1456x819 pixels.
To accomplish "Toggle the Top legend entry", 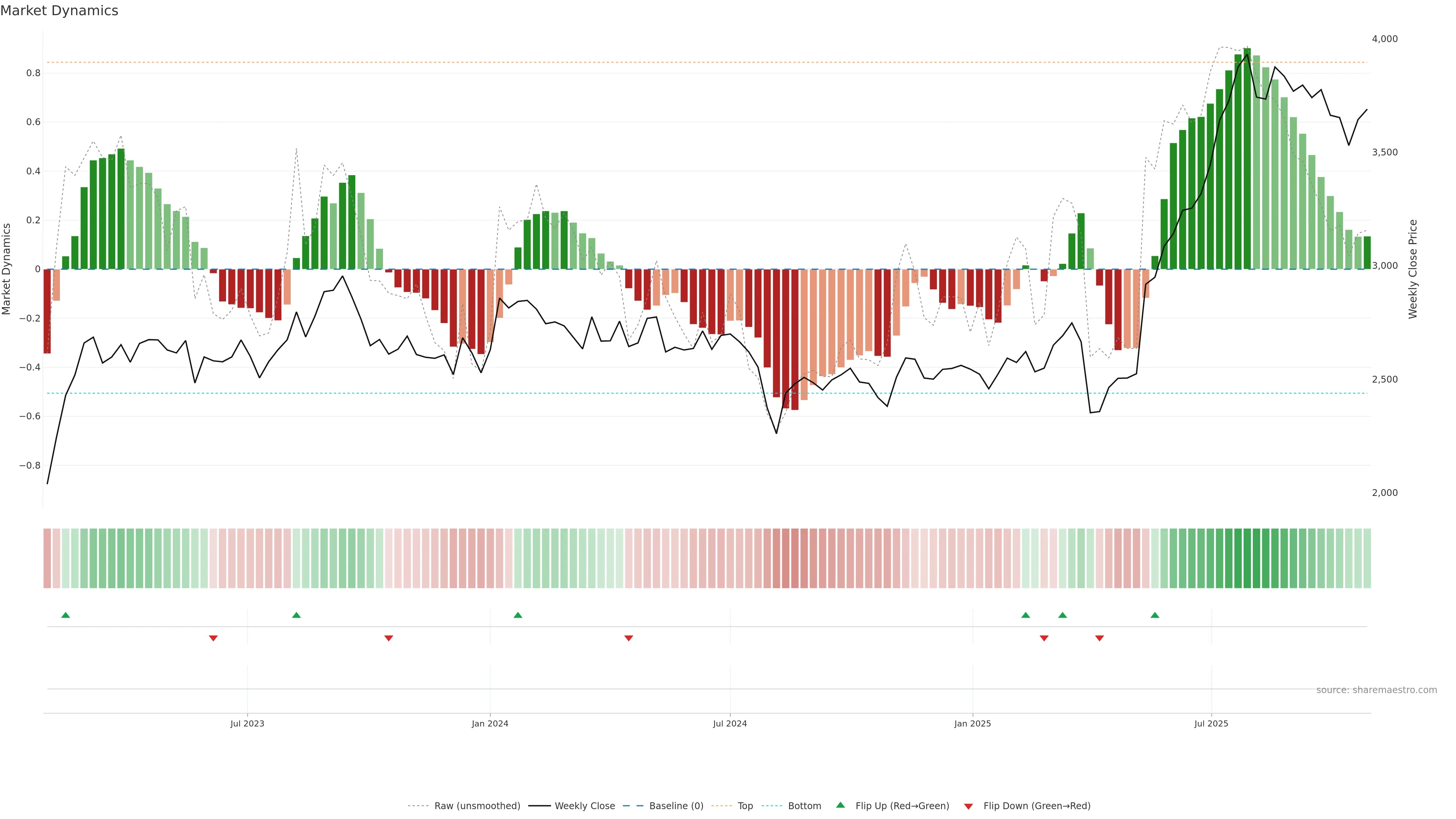I will [745, 806].
